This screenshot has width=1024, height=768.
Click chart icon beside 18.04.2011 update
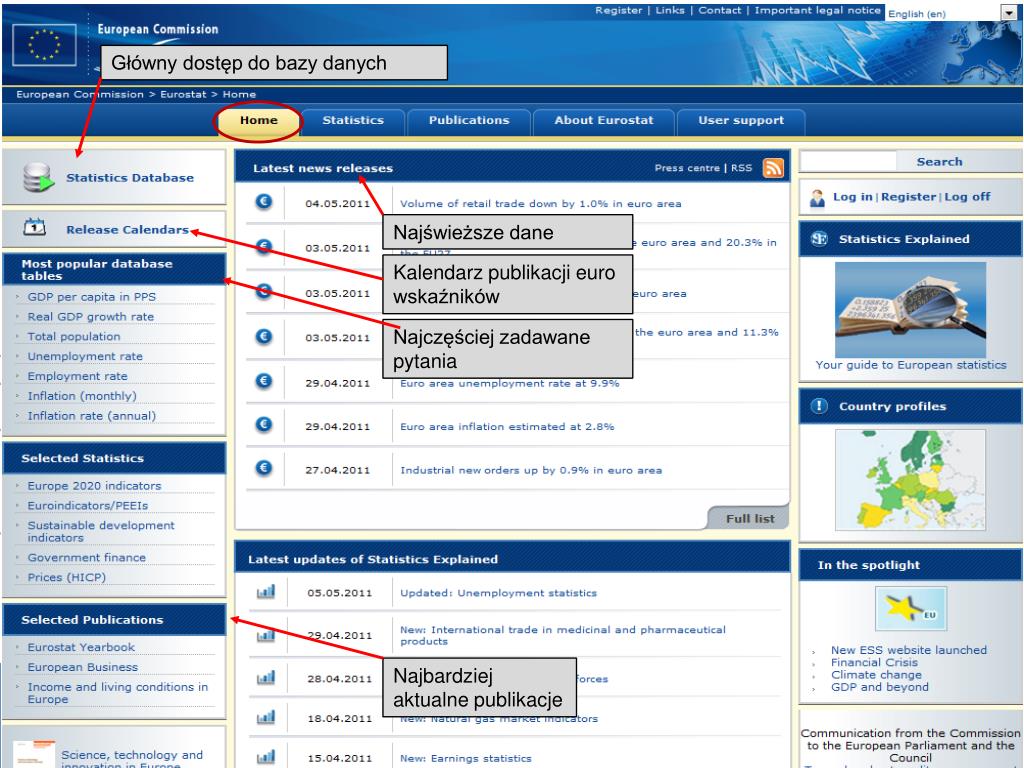[x=266, y=718]
